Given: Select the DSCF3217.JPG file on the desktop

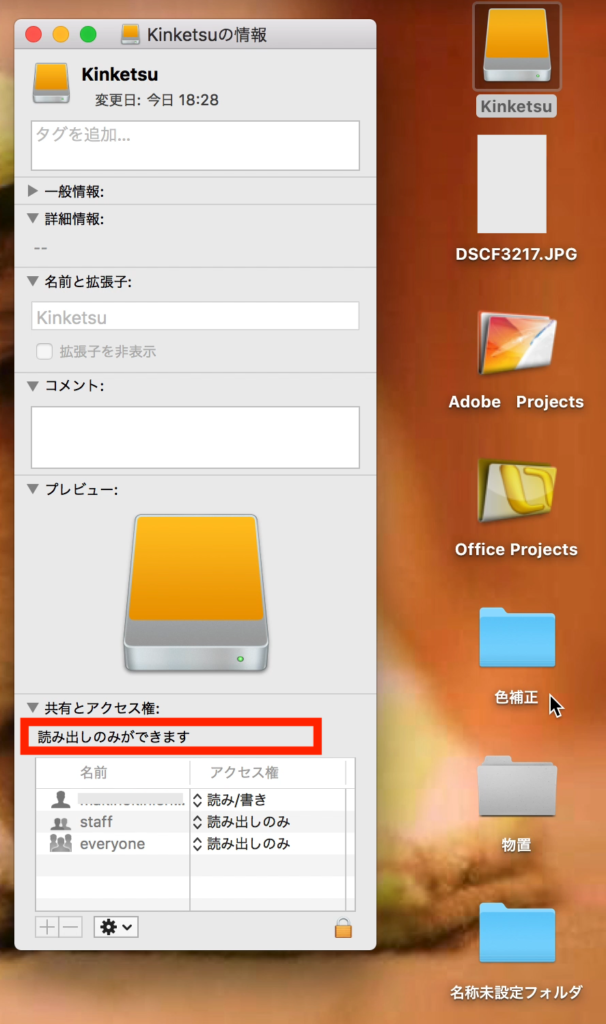Looking at the screenshot, I should pos(512,184).
